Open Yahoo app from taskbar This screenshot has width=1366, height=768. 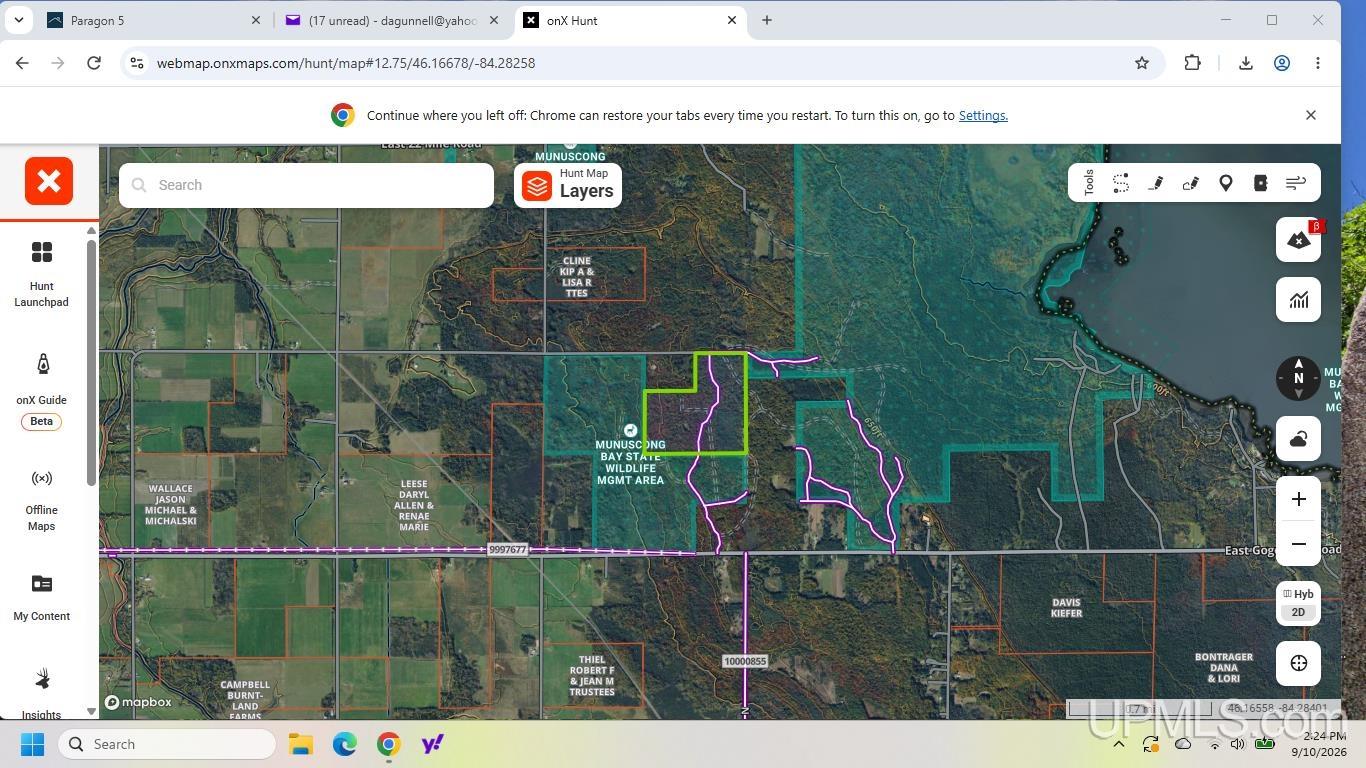[x=432, y=744]
